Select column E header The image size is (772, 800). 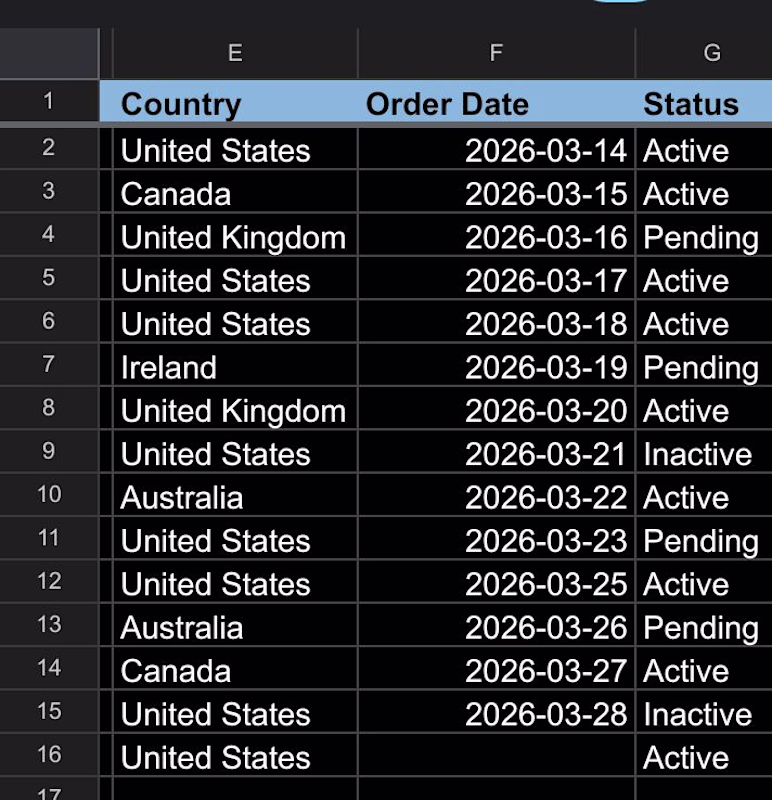(x=235, y=53)
